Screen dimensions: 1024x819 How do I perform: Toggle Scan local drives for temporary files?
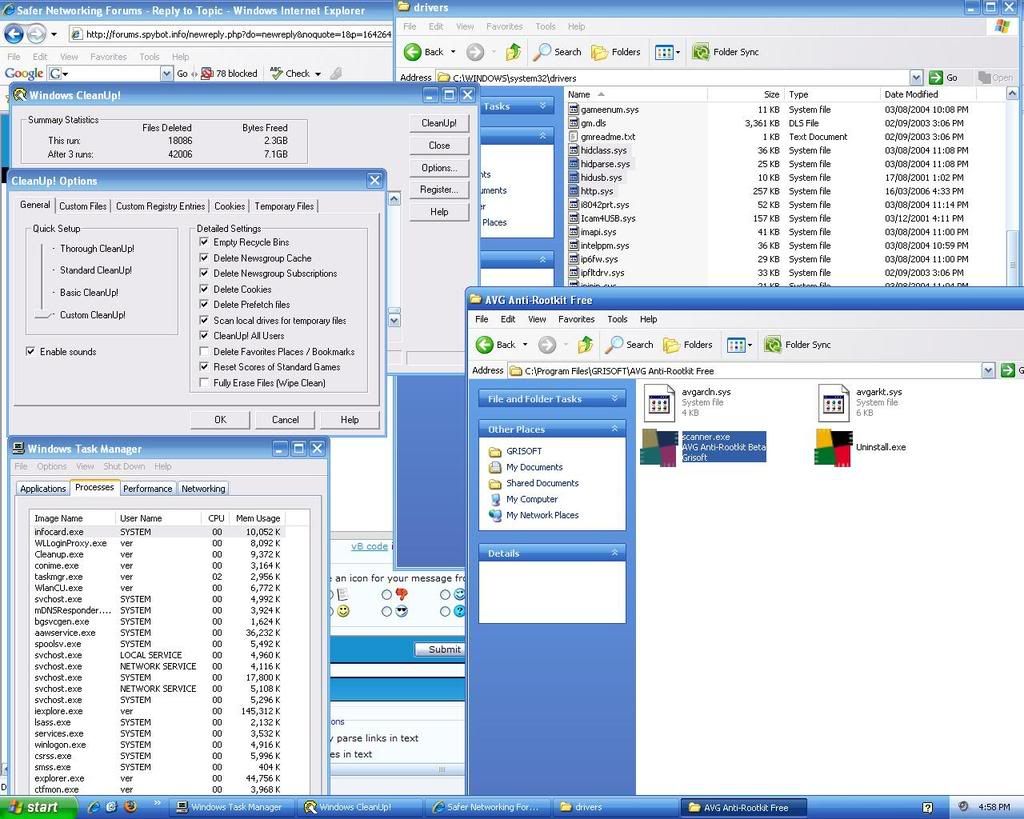[204, 320]
